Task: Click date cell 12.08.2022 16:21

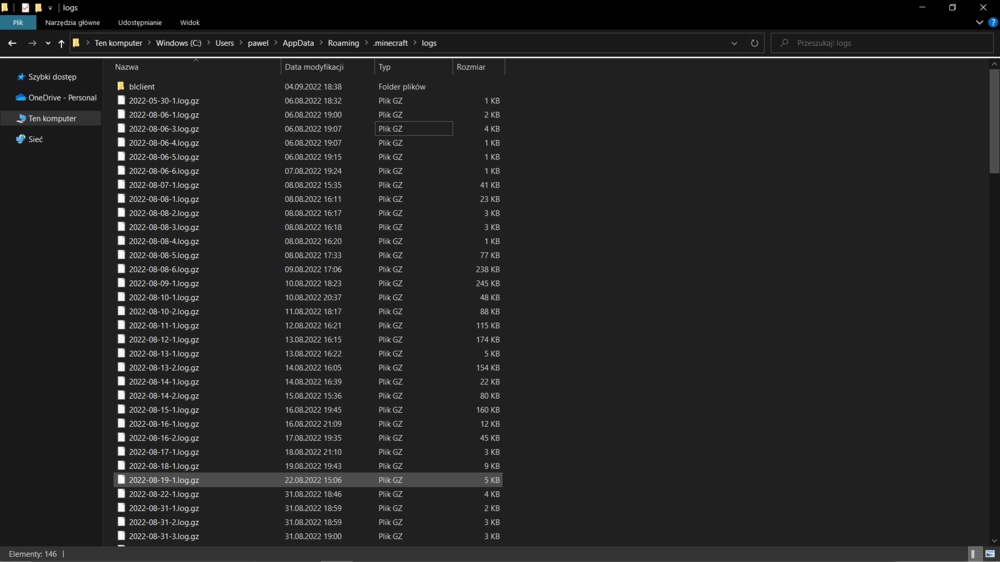Action: pos(313,325)
